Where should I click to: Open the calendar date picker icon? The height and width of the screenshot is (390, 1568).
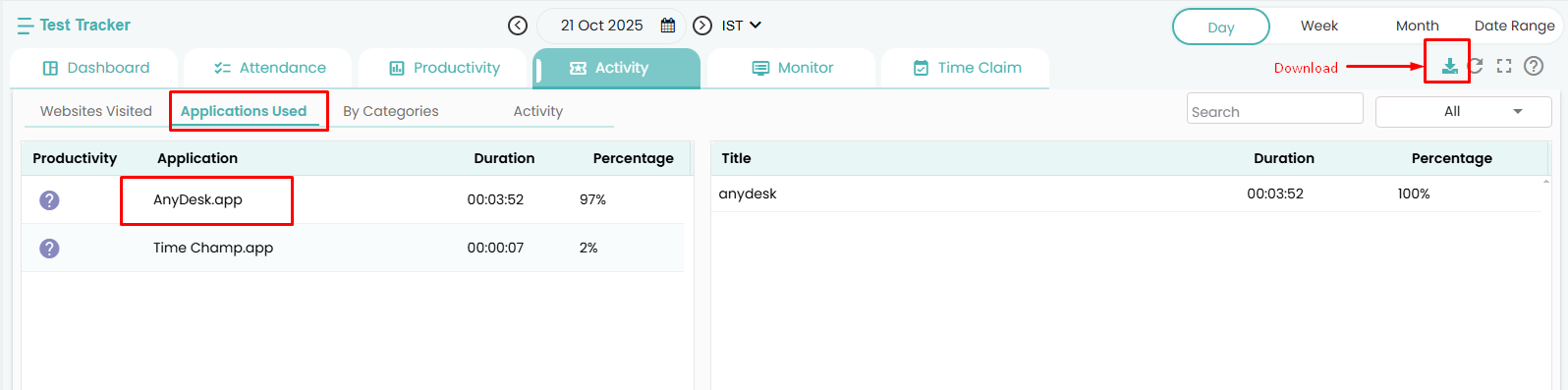point(668,26)
